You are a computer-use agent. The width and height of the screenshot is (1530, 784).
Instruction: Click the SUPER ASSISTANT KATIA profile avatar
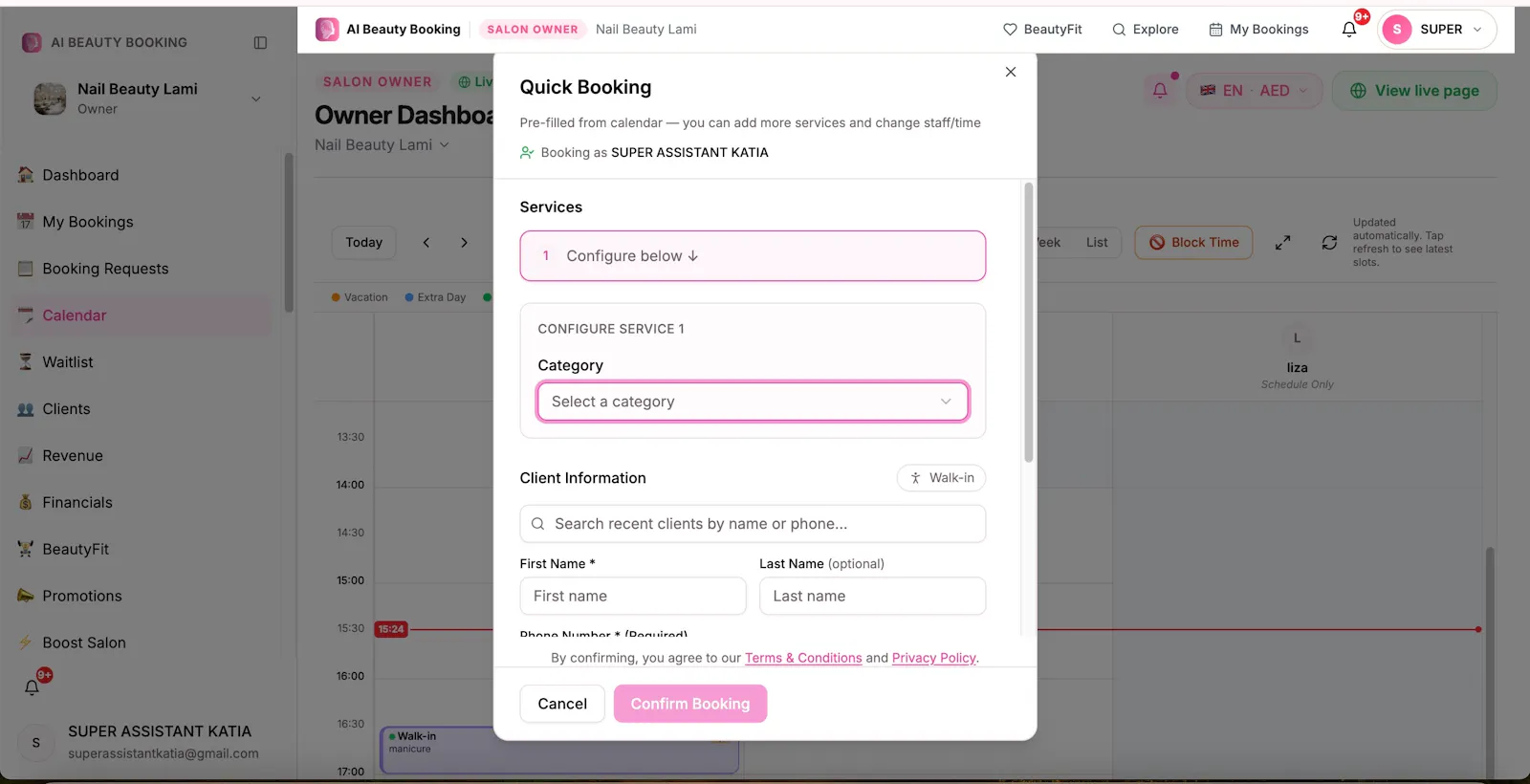click(x=36, y=743)
